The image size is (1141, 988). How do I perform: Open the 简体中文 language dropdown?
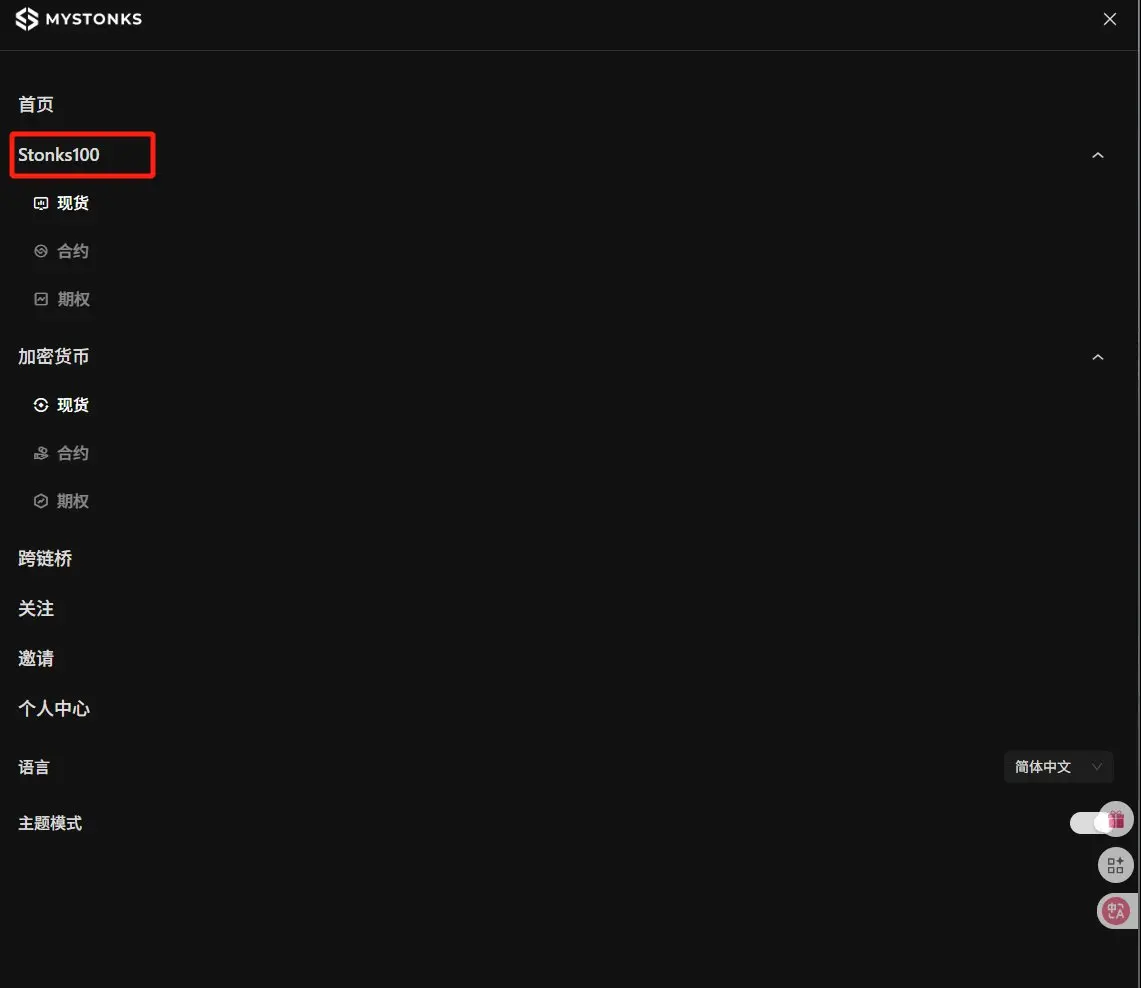1058,767
